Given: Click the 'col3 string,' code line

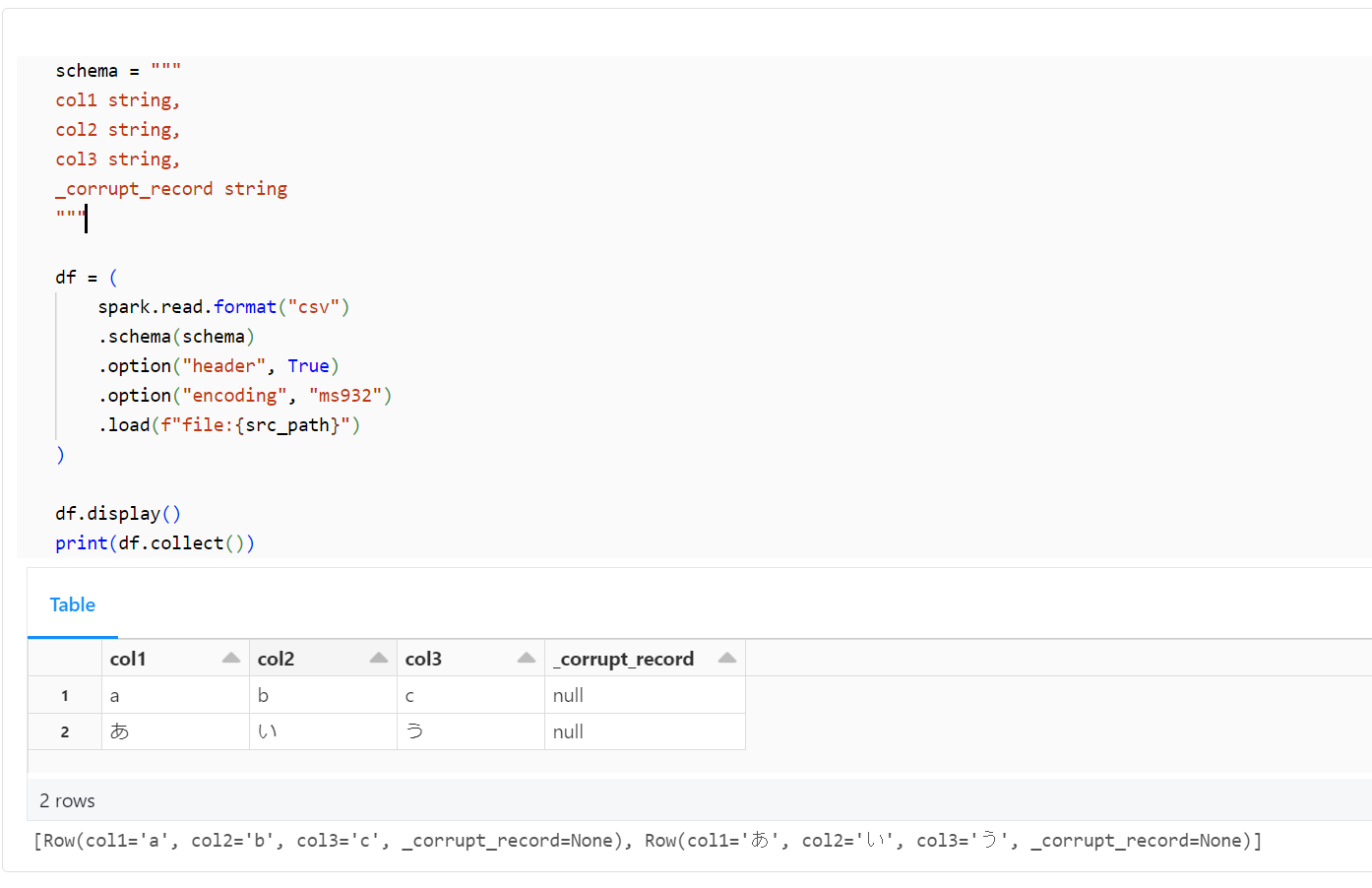Looking at the screenshot, I should point(117,159).
